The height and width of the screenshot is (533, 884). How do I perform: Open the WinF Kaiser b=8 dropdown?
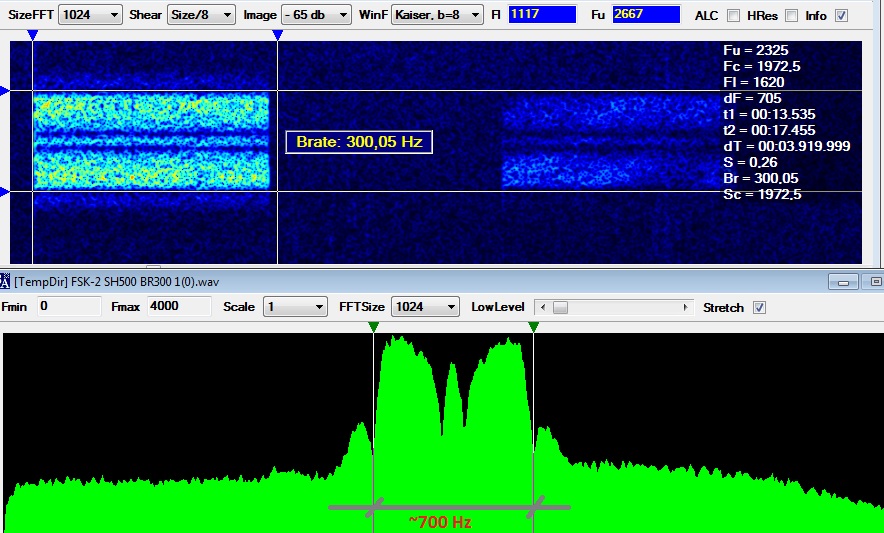[x=437, y=15]
